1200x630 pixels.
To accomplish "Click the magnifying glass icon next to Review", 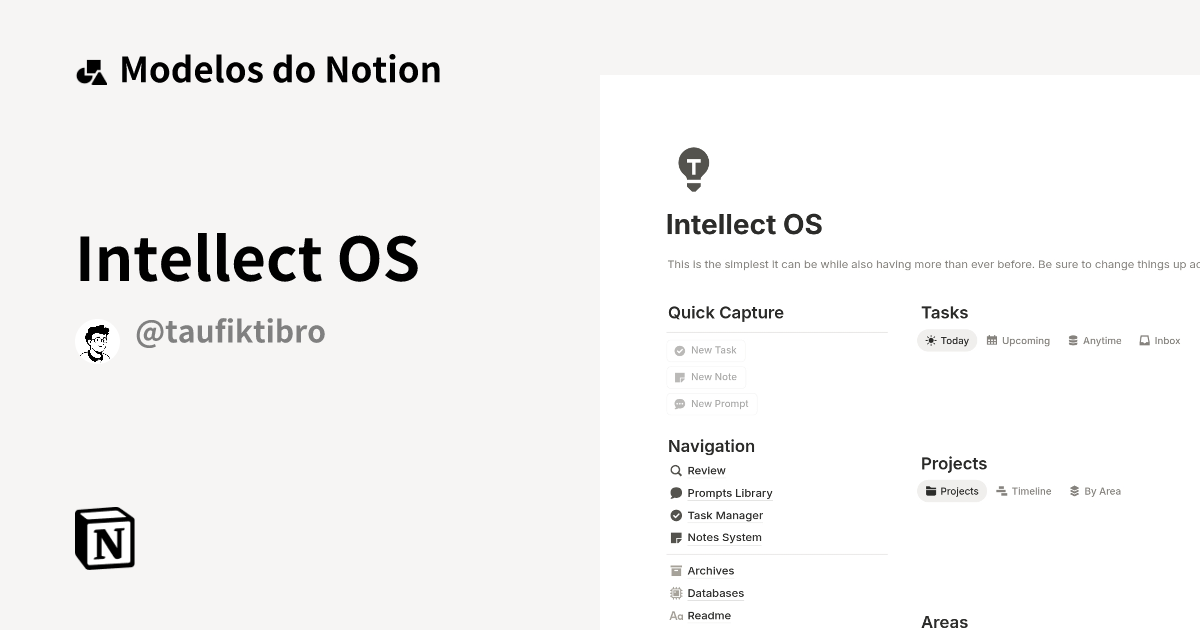I will pos(676,470).
